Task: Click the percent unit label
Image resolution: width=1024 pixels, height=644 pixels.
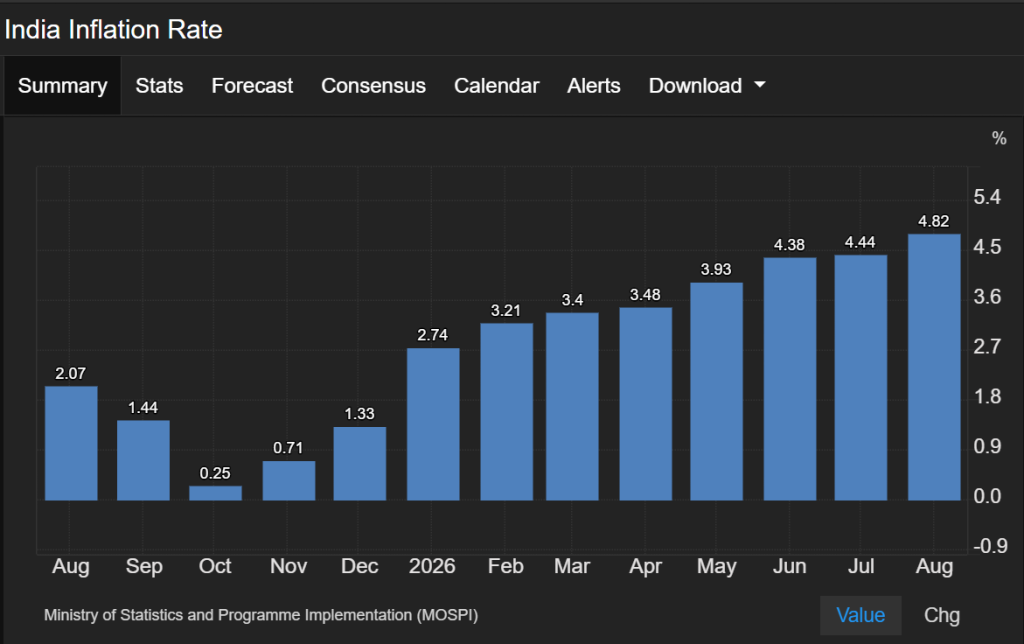Action: (999, 138)
